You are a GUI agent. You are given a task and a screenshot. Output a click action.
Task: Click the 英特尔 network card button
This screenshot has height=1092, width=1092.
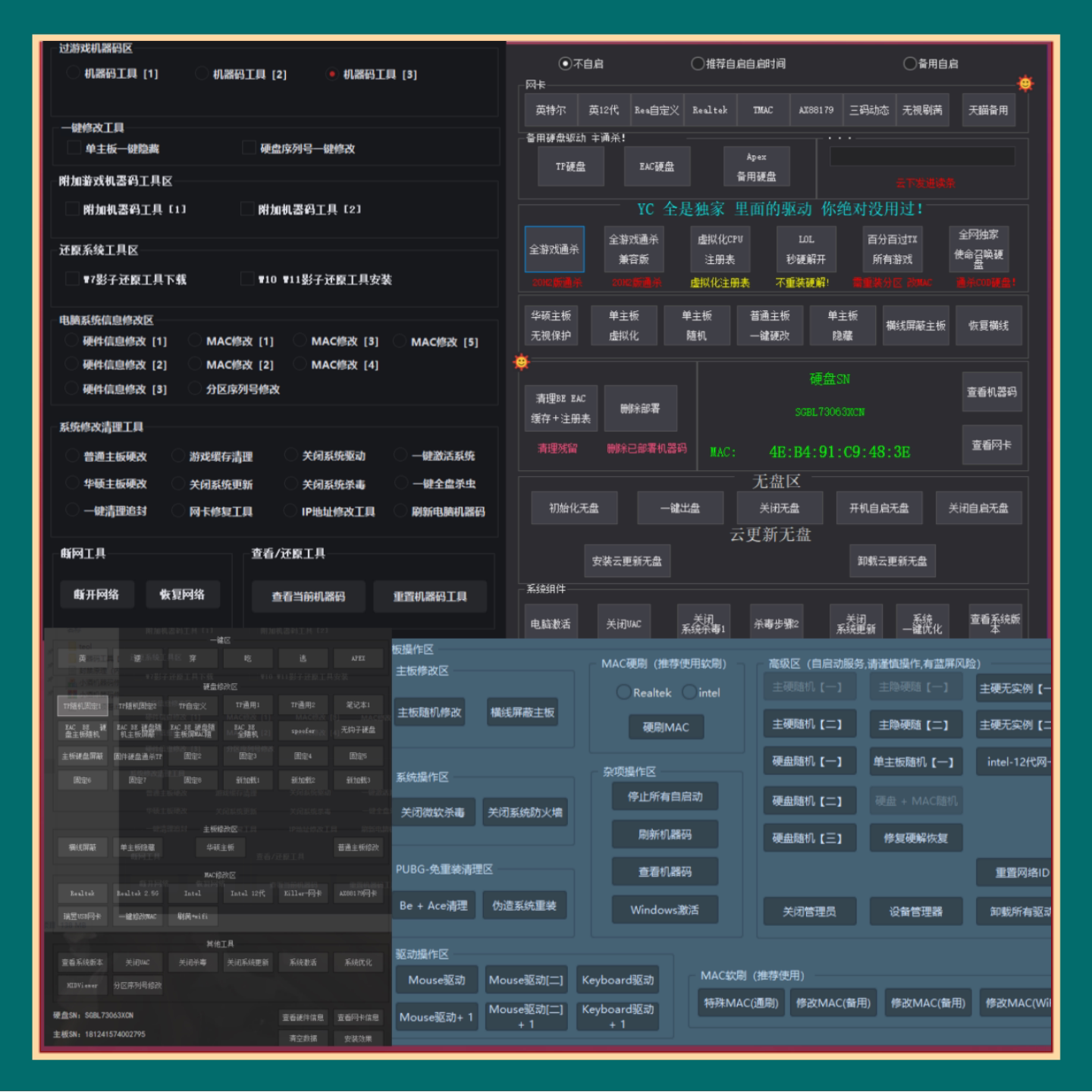pyautogui.click(x=551, y=110)
